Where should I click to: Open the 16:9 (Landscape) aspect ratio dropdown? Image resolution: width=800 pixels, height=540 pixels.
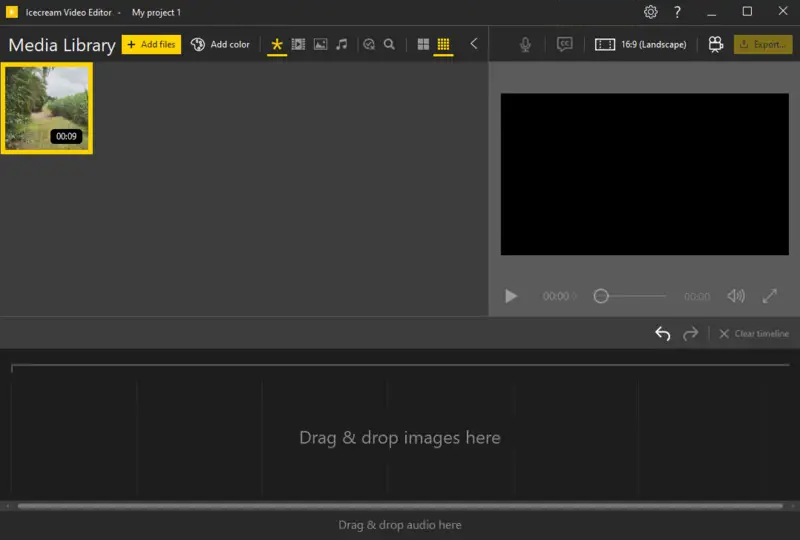tap(640, 45)
